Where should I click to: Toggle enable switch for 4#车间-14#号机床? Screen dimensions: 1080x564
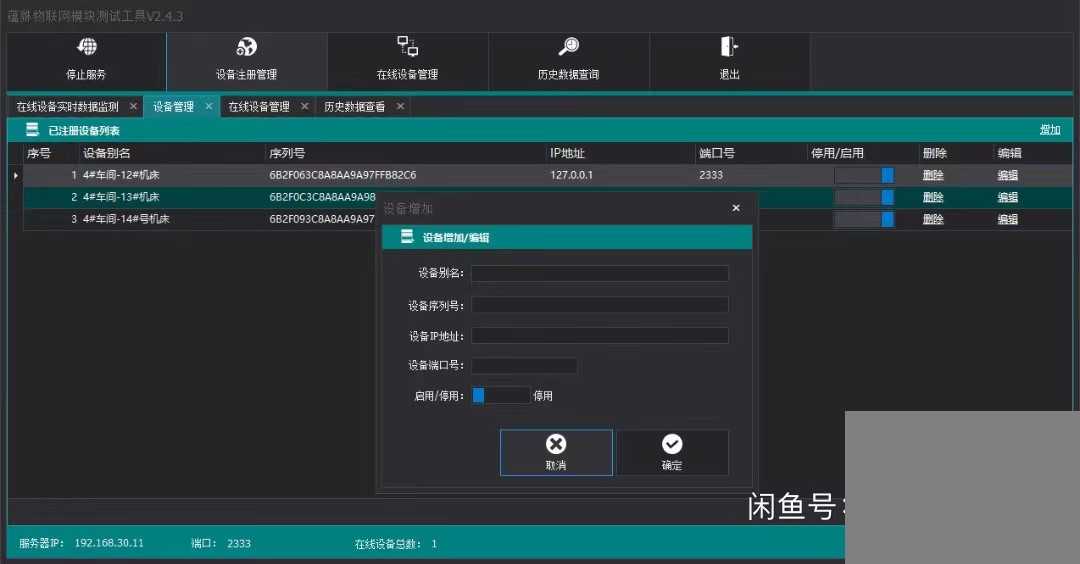pos(864,219)
